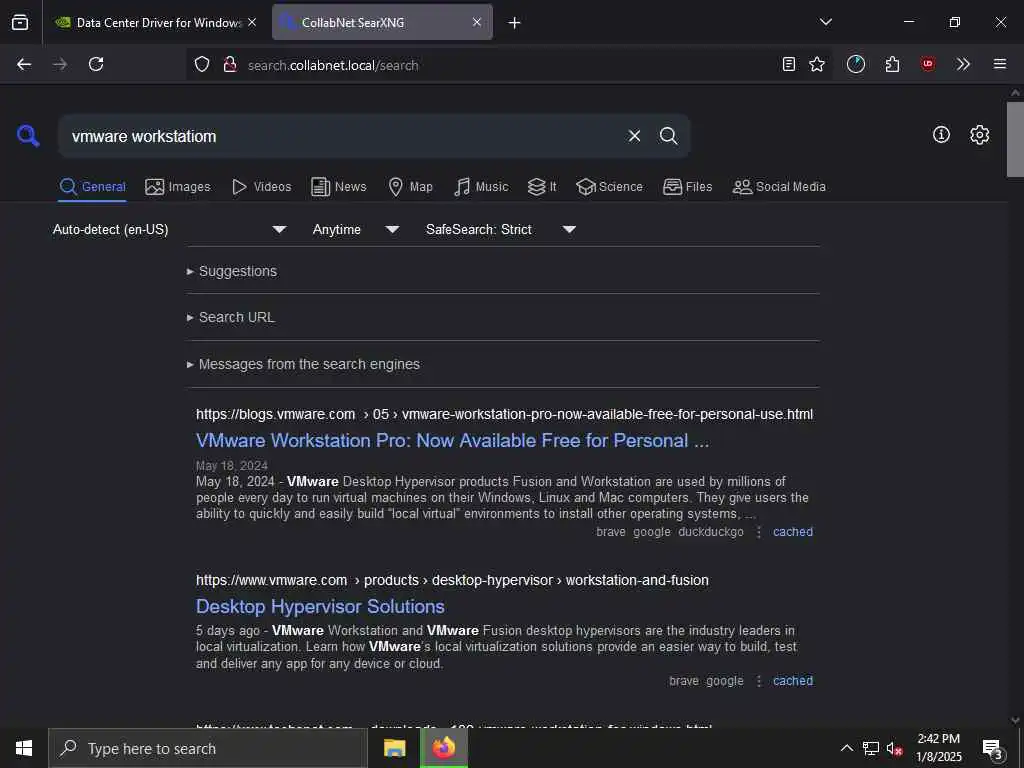Open the SafeSearch: Strict dropdown
Screen dimensions: 1024x768
coord(501,229)
